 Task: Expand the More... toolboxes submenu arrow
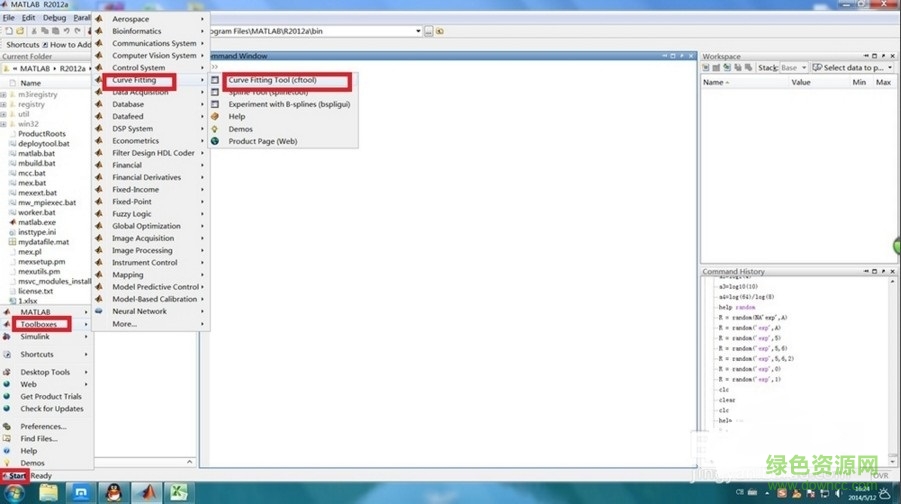click(202, 324)
